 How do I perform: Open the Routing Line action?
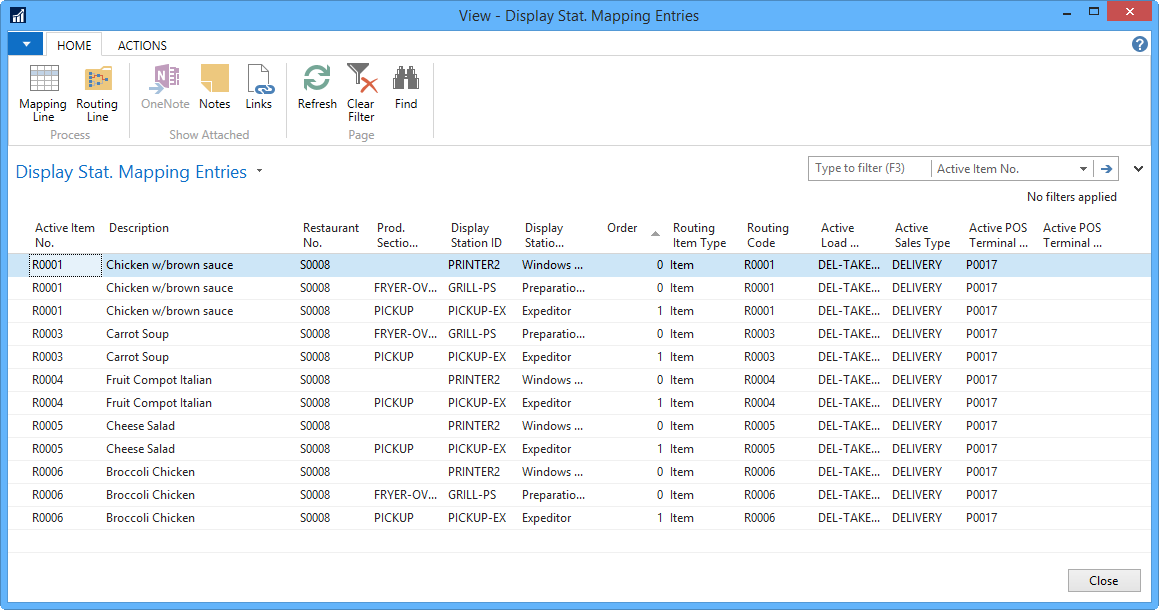pos(97,80)
